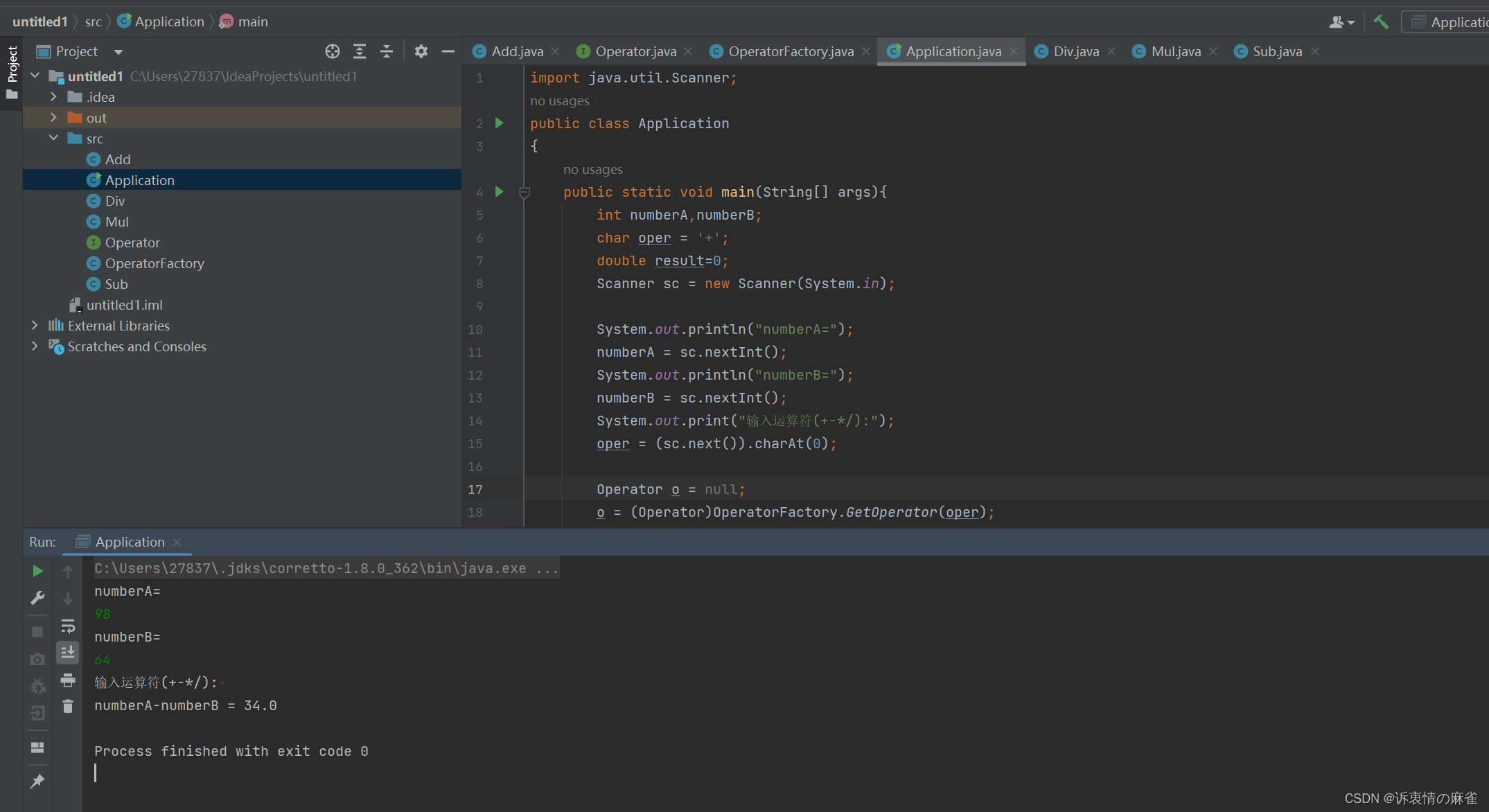Click on Application class in project tree
Image resolution: width=1489 pixels, height=812 pixels.
[140, 180]
